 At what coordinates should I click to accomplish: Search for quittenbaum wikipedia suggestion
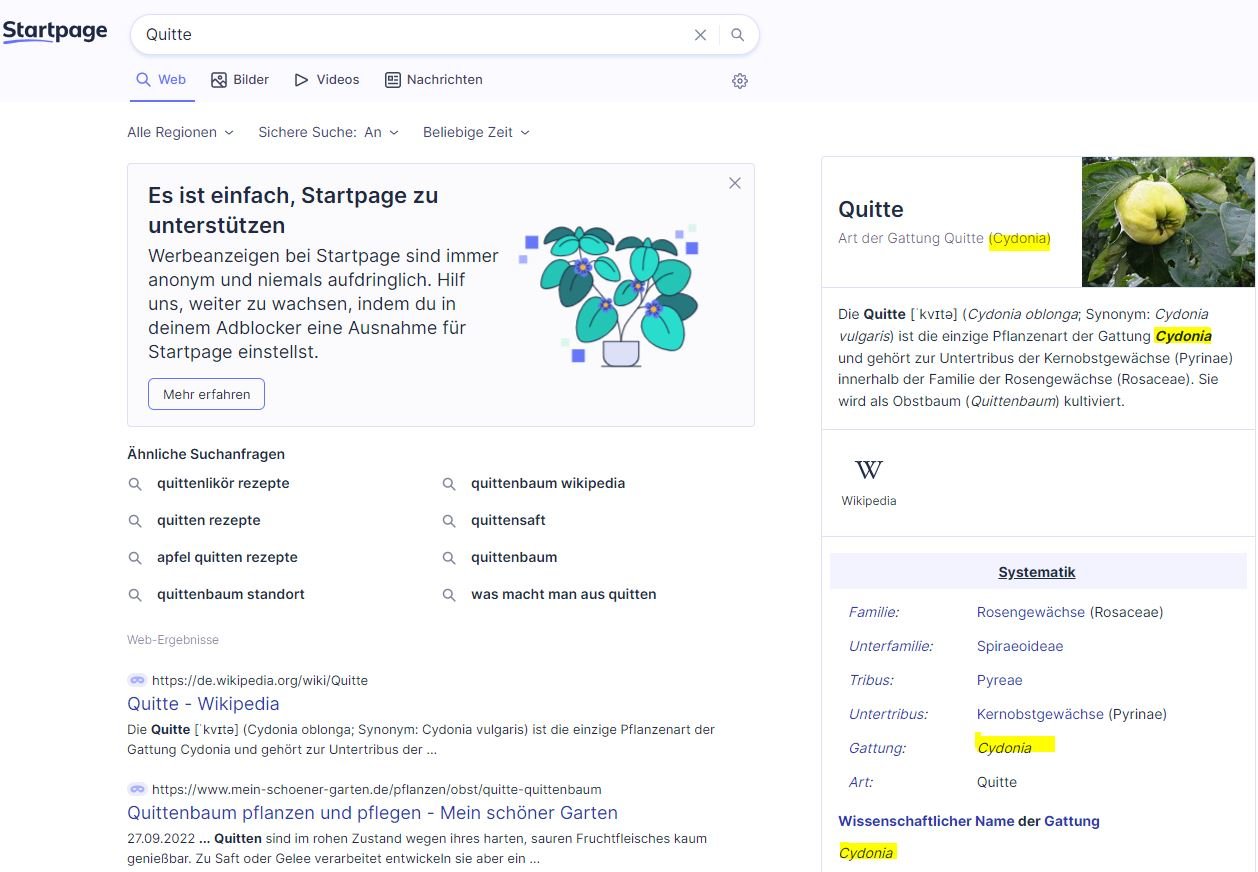[x=548, y=483]
